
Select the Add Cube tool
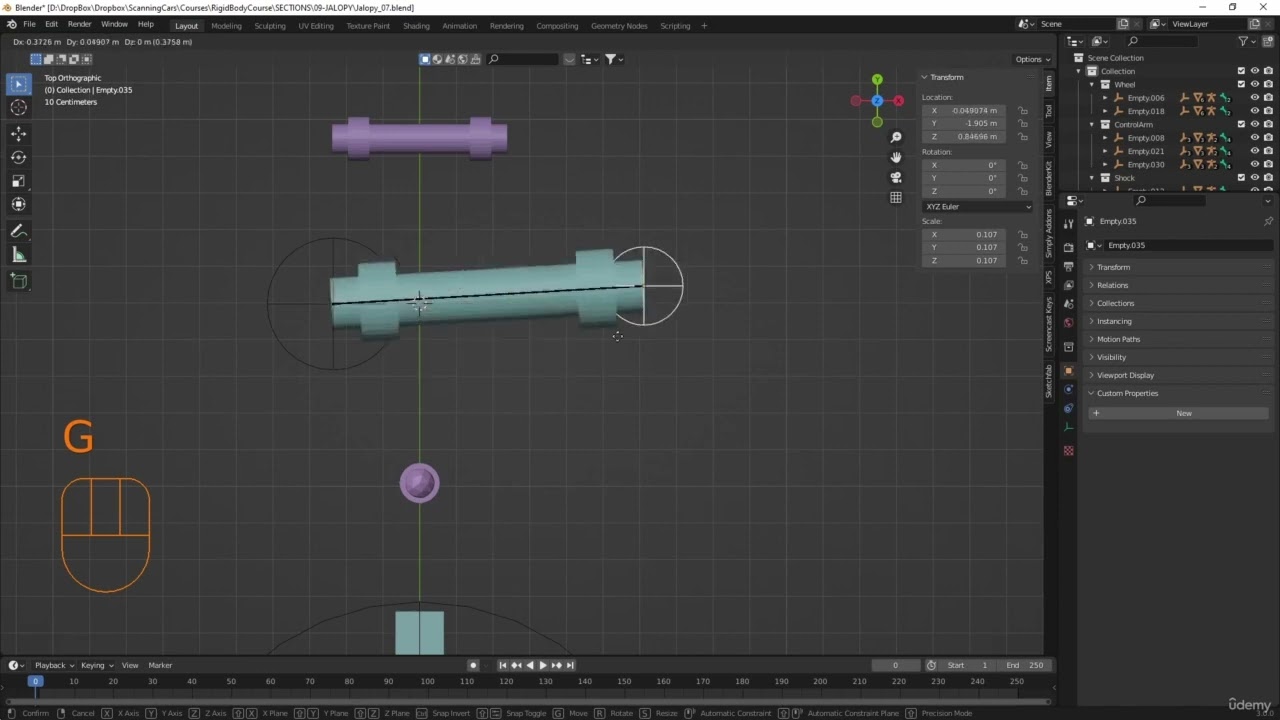click(x=18, y=281)
